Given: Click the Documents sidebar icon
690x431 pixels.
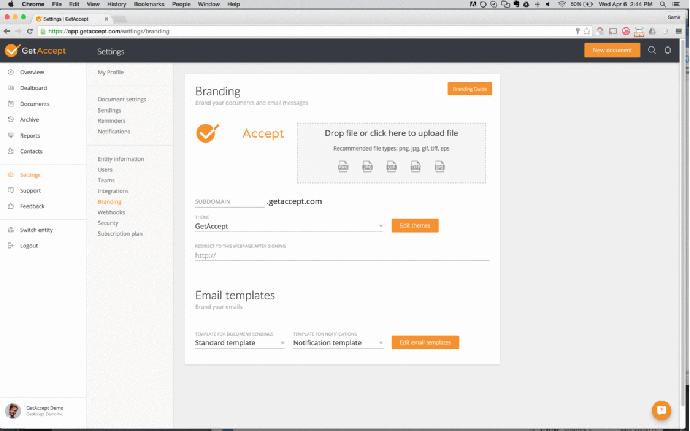Looking at the screenshot, I should coord(11,104).
